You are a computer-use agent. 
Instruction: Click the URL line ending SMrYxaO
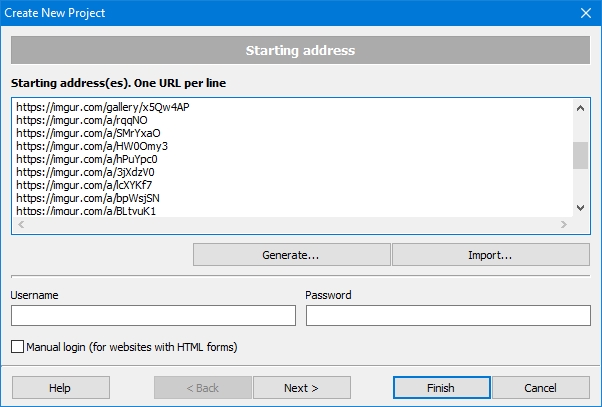pyautogui.click(x=88, y=133)
